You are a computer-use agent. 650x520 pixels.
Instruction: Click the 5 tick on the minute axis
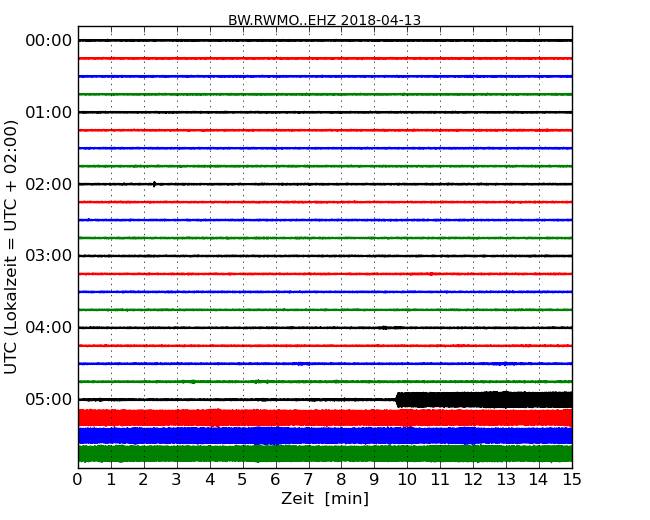(243, 479)
